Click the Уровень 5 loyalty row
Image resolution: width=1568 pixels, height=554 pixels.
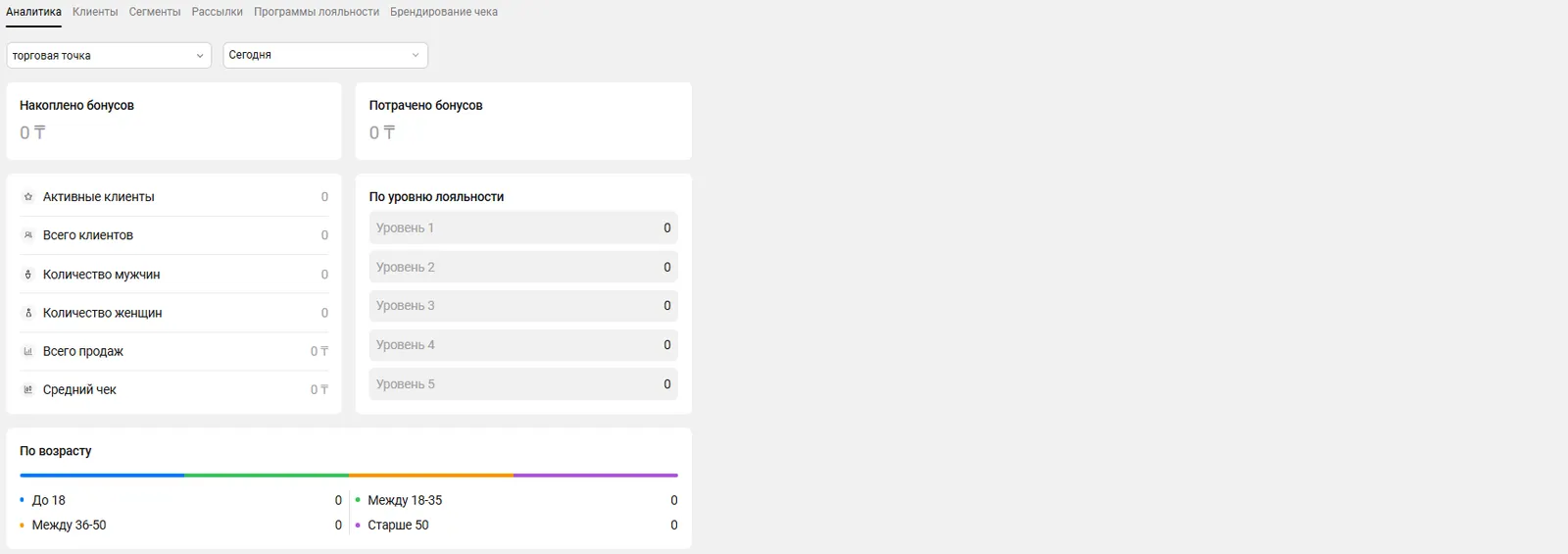(x=523, y=384)
